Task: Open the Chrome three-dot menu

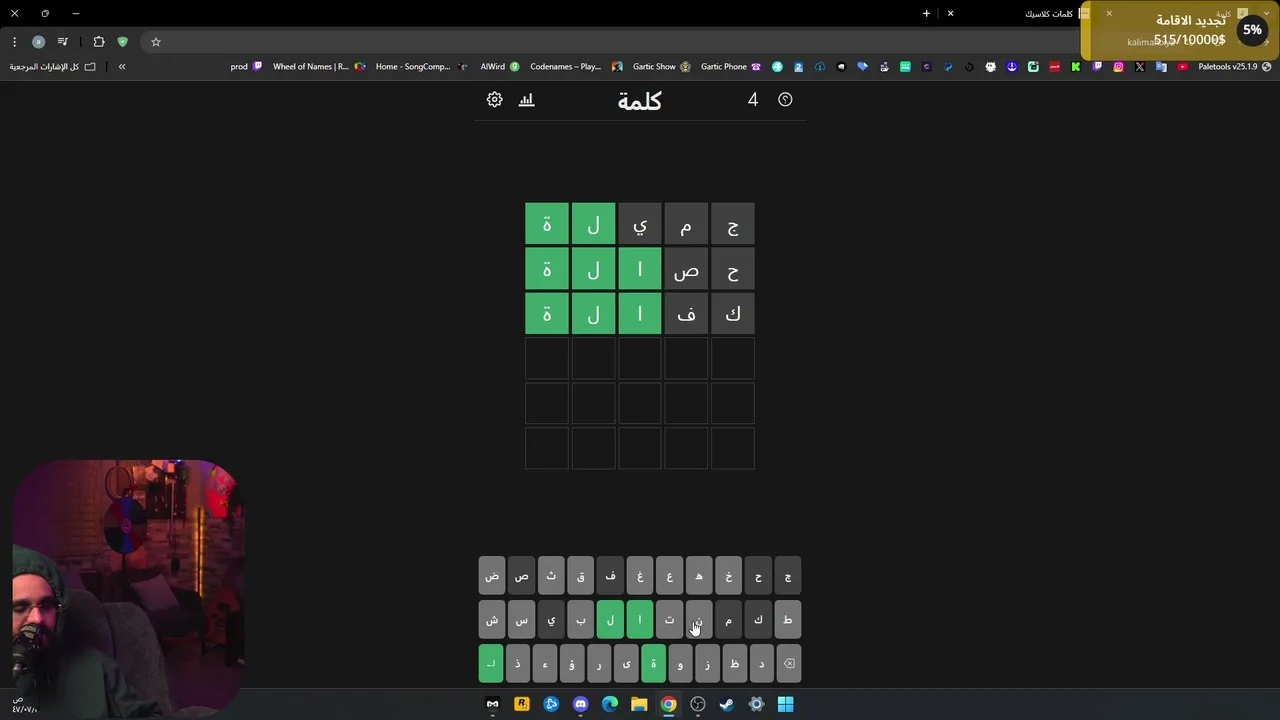Action: click(14, 42)
